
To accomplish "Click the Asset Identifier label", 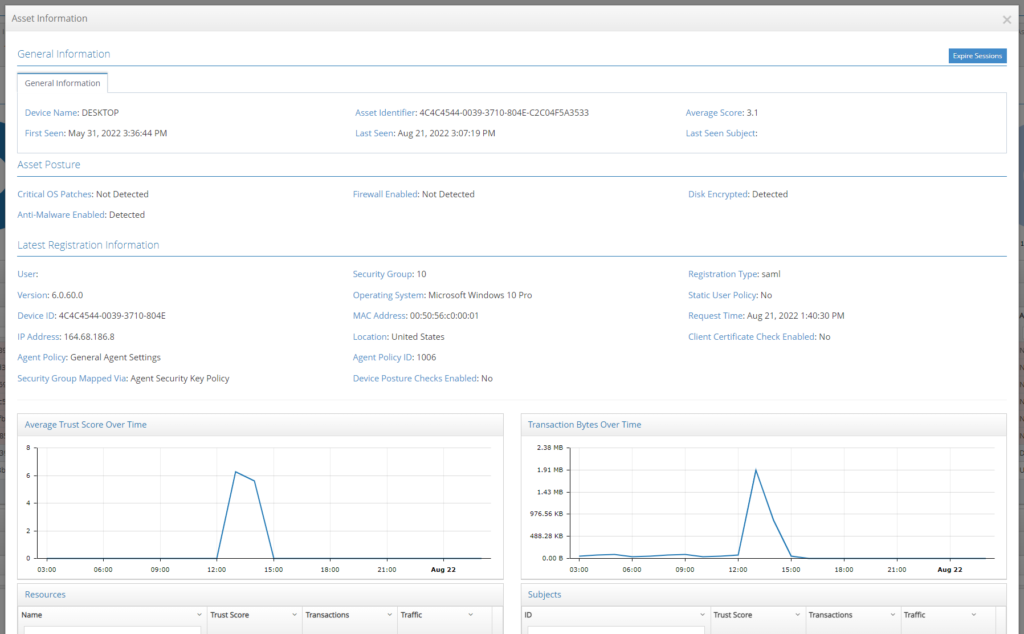I will [x=385, y=112].
